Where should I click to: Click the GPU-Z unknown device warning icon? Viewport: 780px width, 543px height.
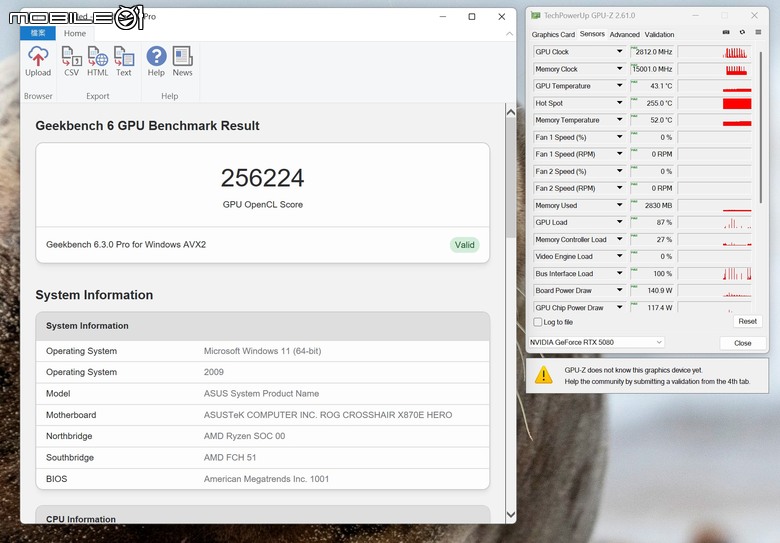point(544,375)
